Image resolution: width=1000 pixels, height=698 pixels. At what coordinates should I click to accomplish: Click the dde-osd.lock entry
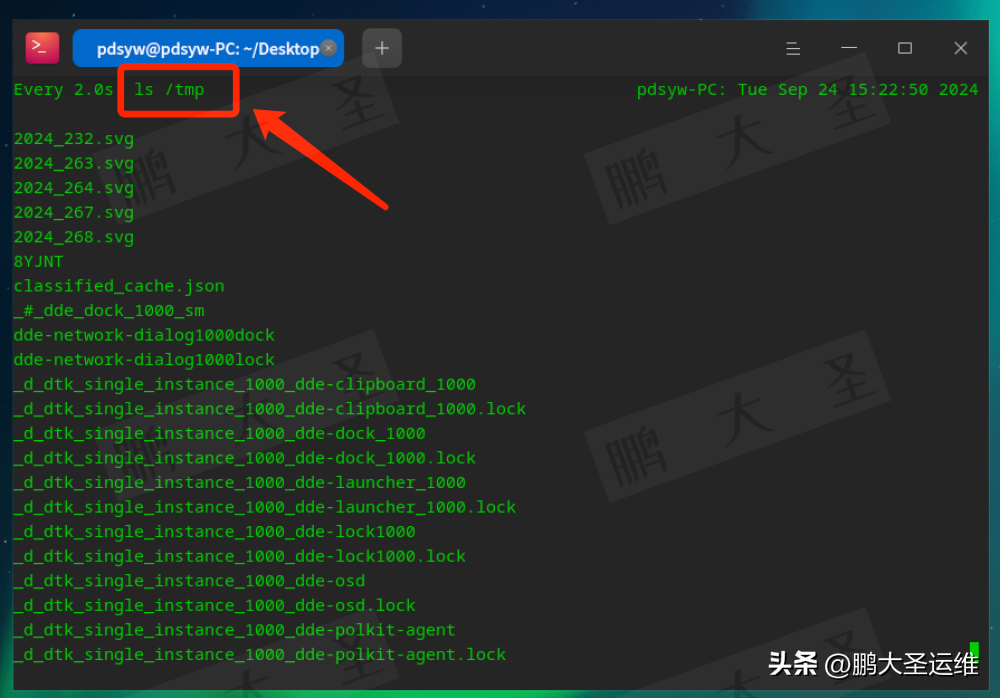point(214,605)
